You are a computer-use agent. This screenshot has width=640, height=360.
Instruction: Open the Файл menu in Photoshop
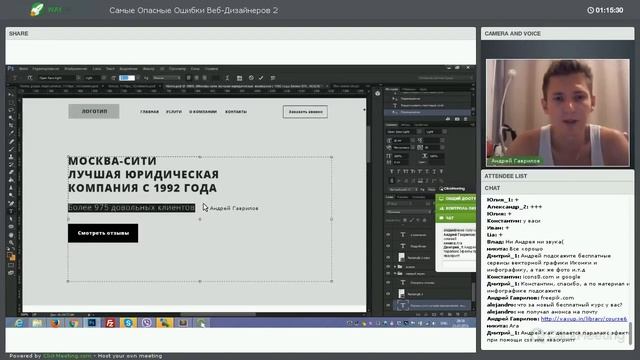23,69
